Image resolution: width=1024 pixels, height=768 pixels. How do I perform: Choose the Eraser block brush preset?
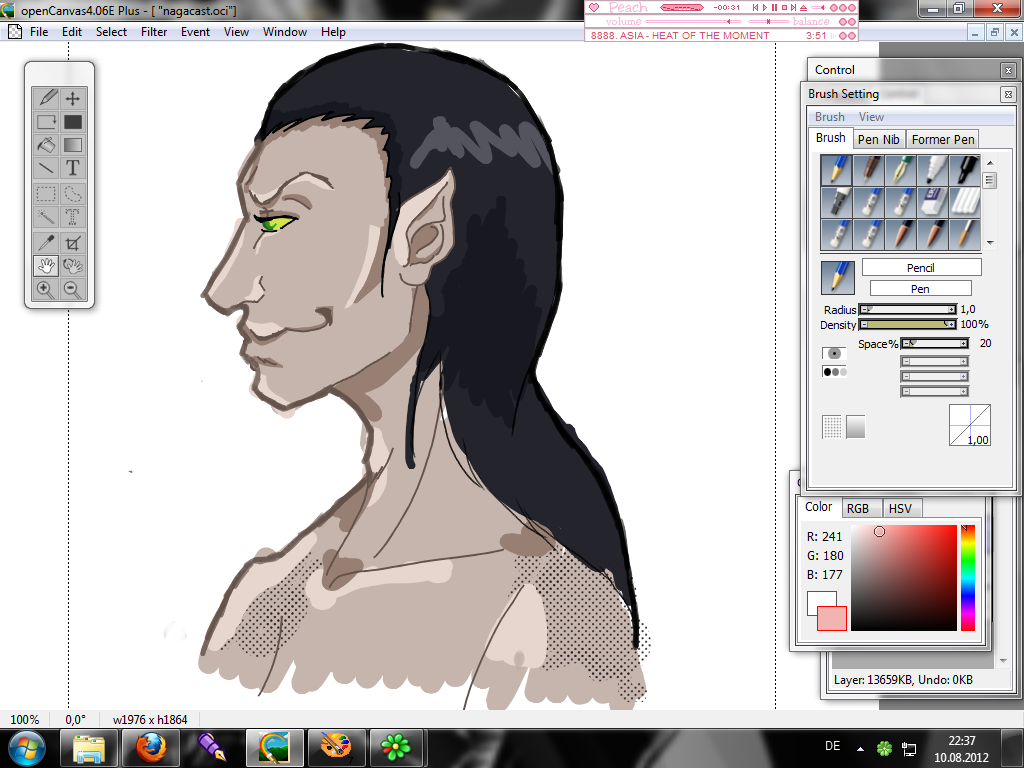(x=933, y=202)
